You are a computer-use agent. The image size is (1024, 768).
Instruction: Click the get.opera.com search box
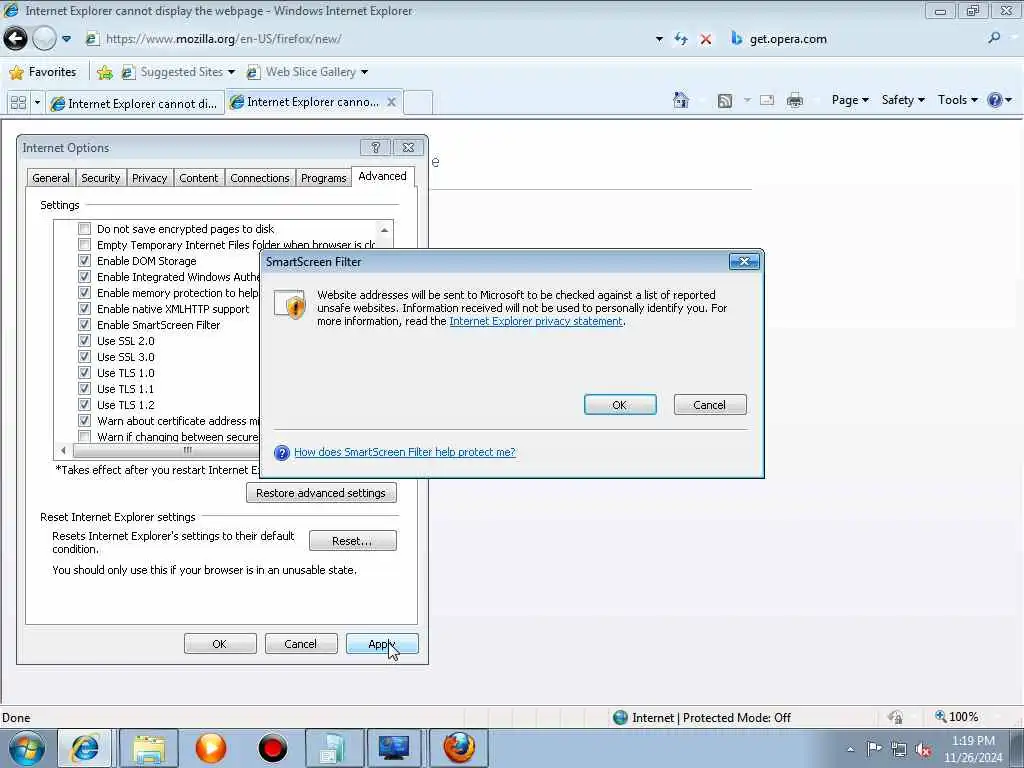tap(856, 39)
